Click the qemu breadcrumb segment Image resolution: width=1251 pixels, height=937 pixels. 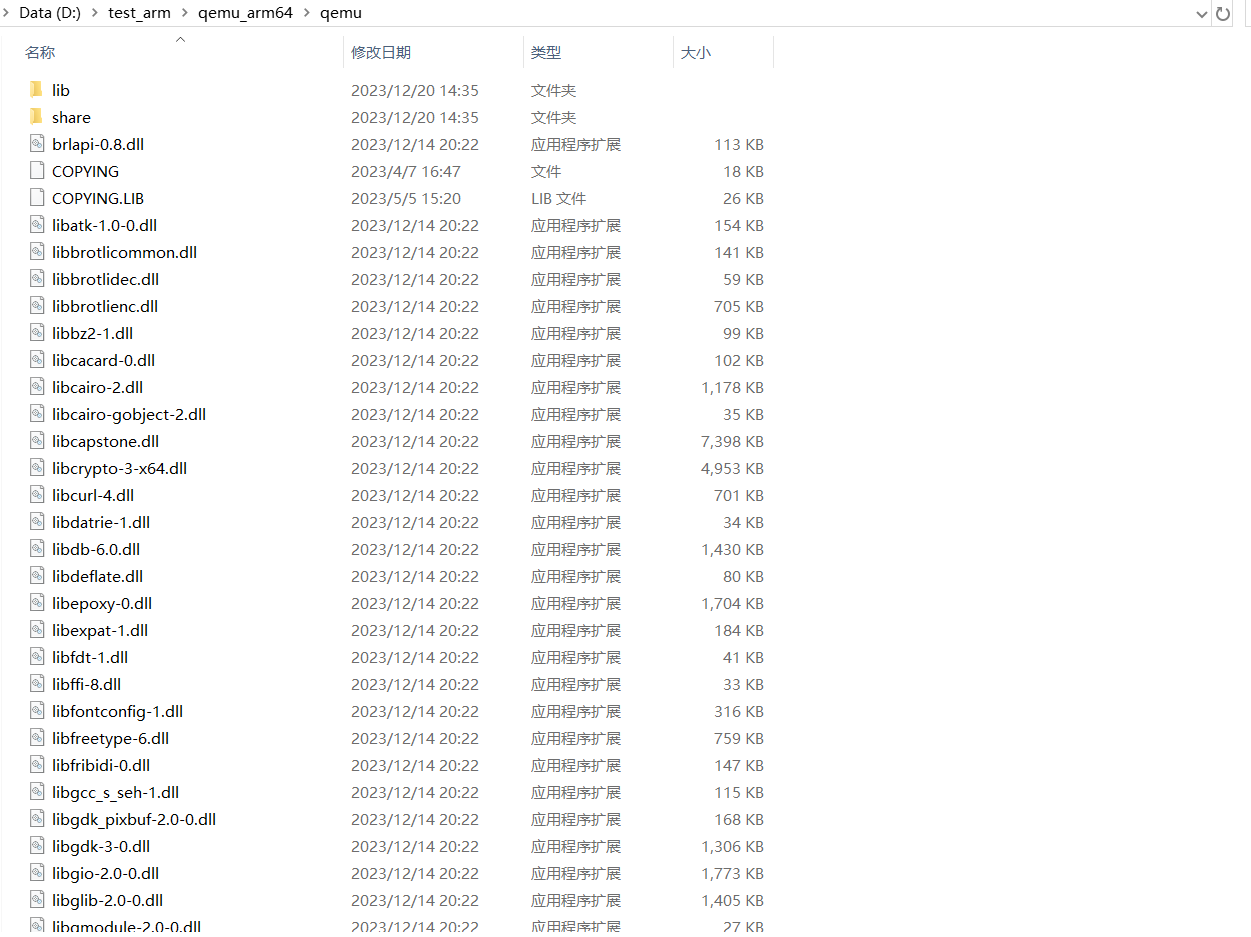[341, 13]
